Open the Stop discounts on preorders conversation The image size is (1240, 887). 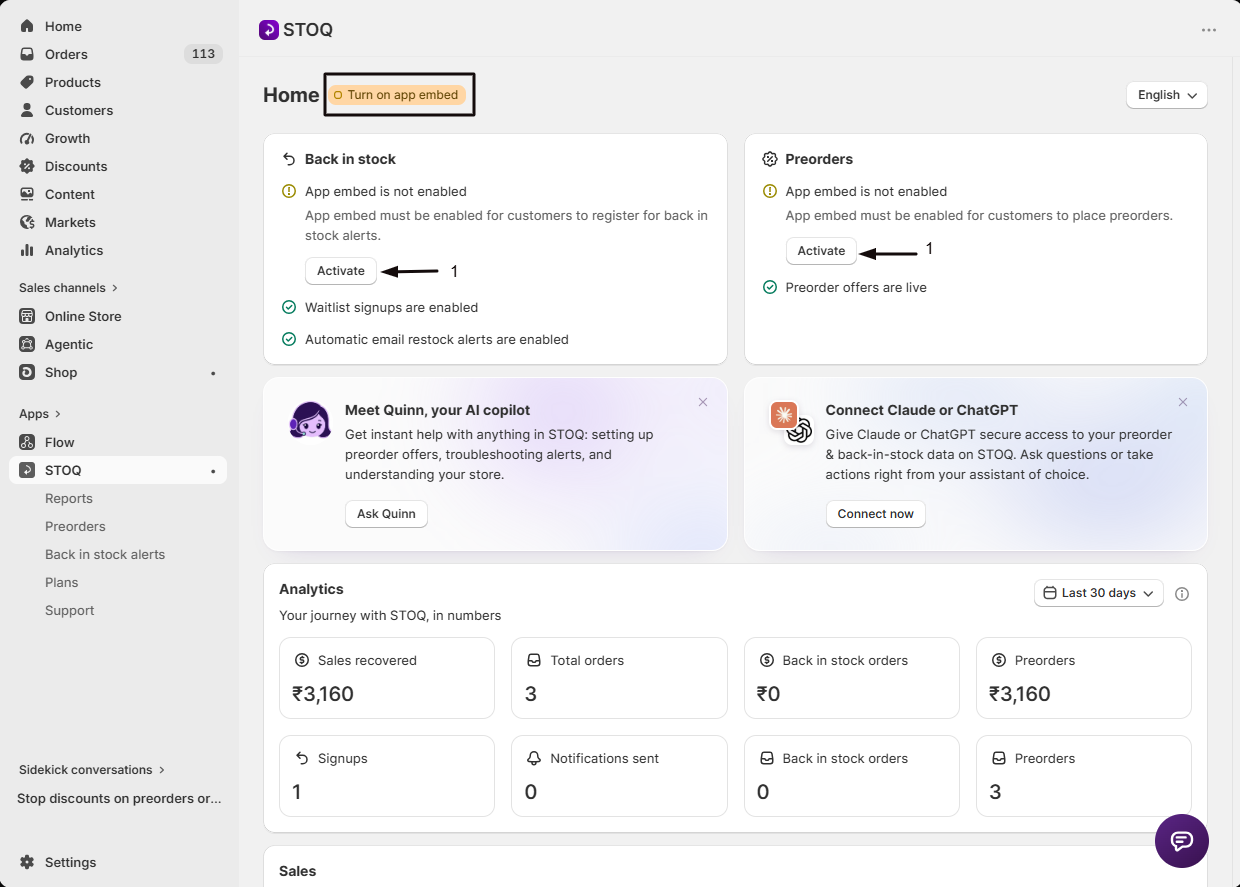[119, 799]
